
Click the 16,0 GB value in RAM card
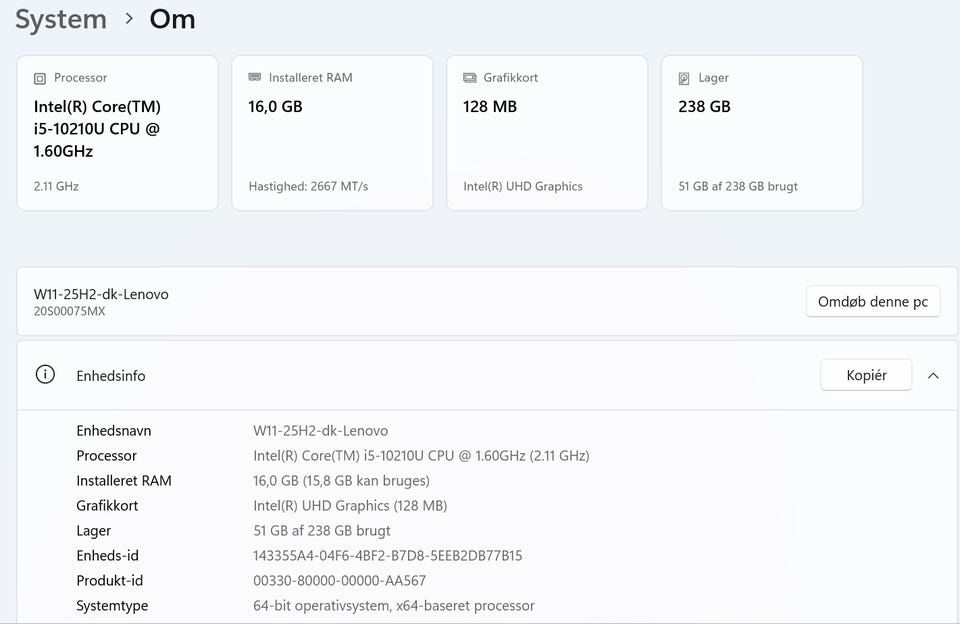pyautogui.click(x=275, y=106)
